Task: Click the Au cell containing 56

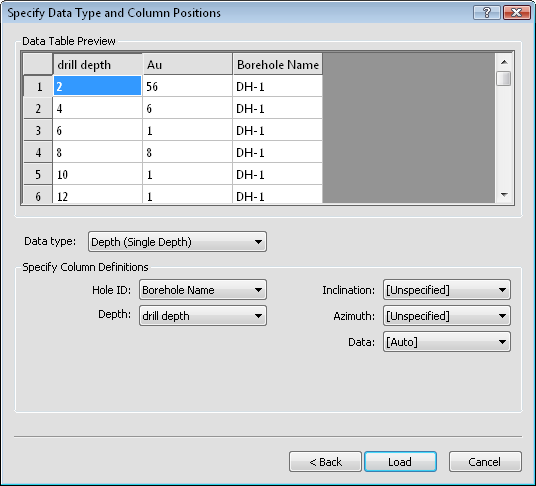Action: (187, 86)
